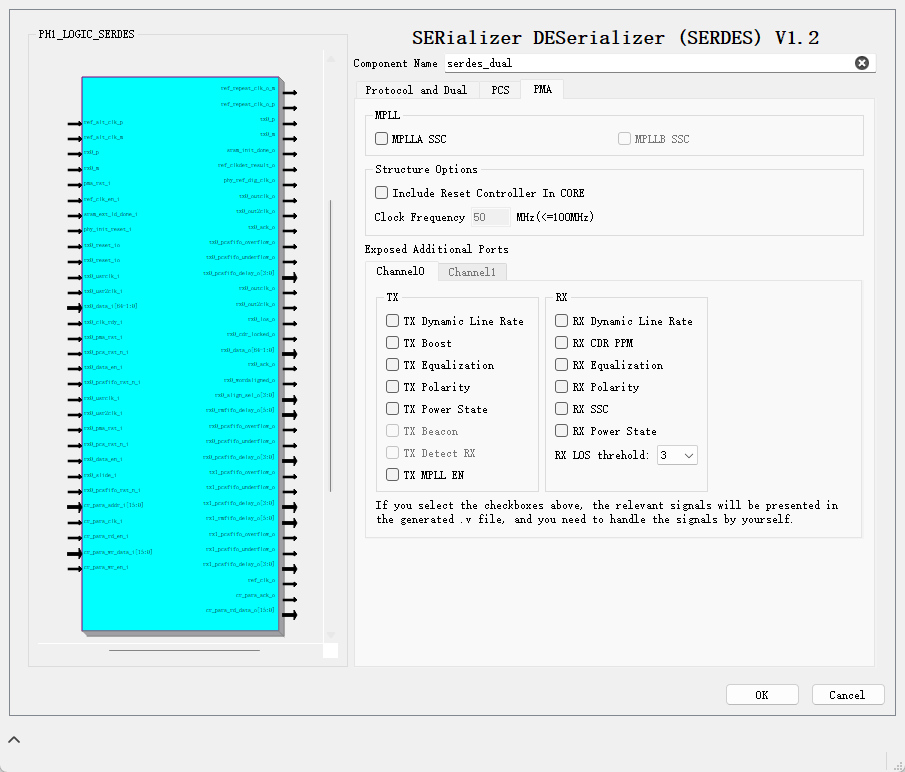This screenshot has height=772, width=905.
Task: Click the ref_alt_clk_m port label
Action: click(103, 137)
